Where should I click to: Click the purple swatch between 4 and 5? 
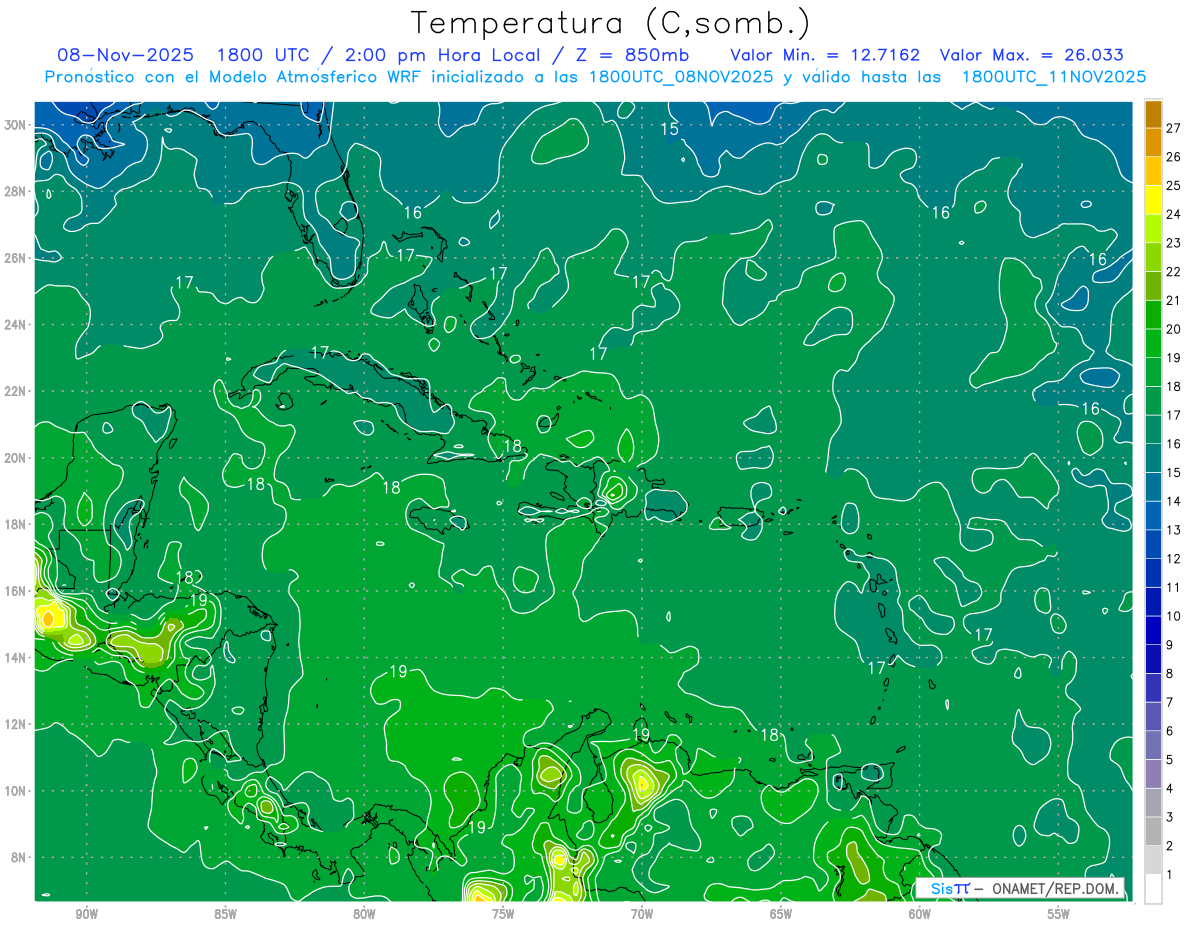[x=1153, y=774]
